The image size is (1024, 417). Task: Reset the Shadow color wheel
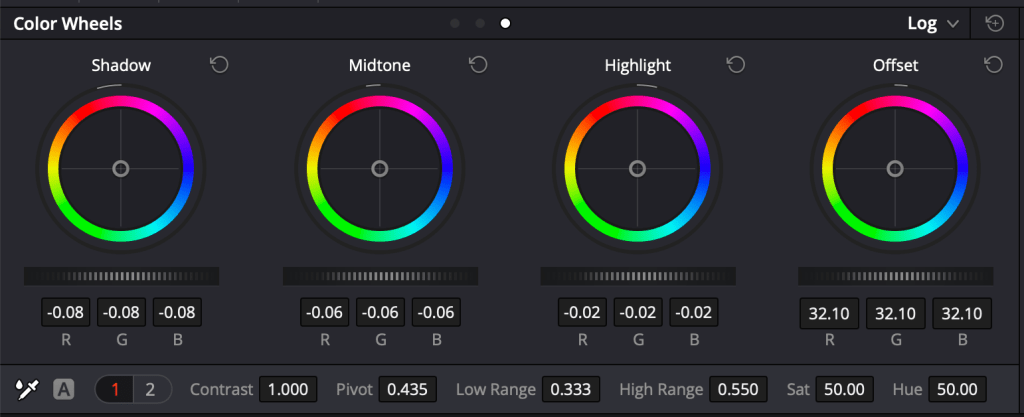pos(219,65)
